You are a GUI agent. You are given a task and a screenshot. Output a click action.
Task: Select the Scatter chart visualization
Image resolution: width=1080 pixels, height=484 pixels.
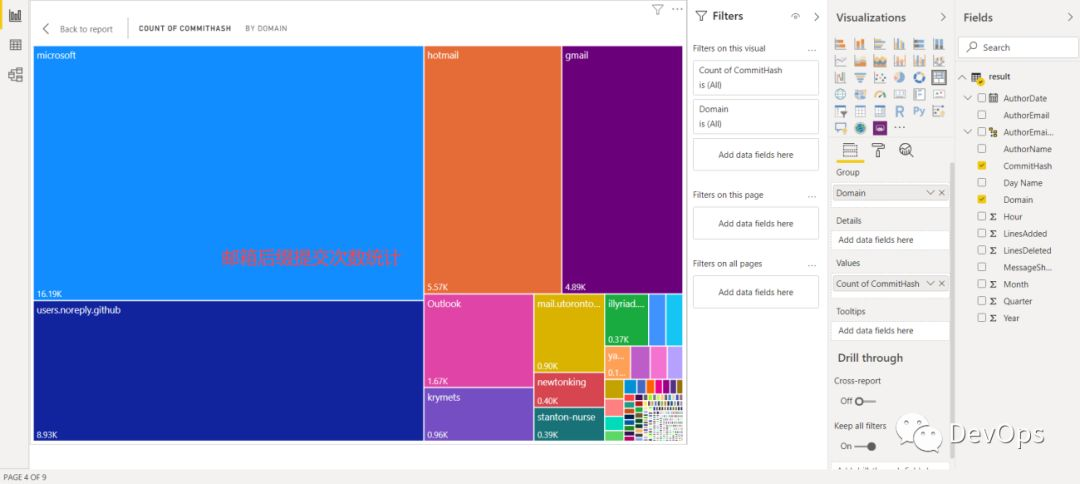[880, 77]
